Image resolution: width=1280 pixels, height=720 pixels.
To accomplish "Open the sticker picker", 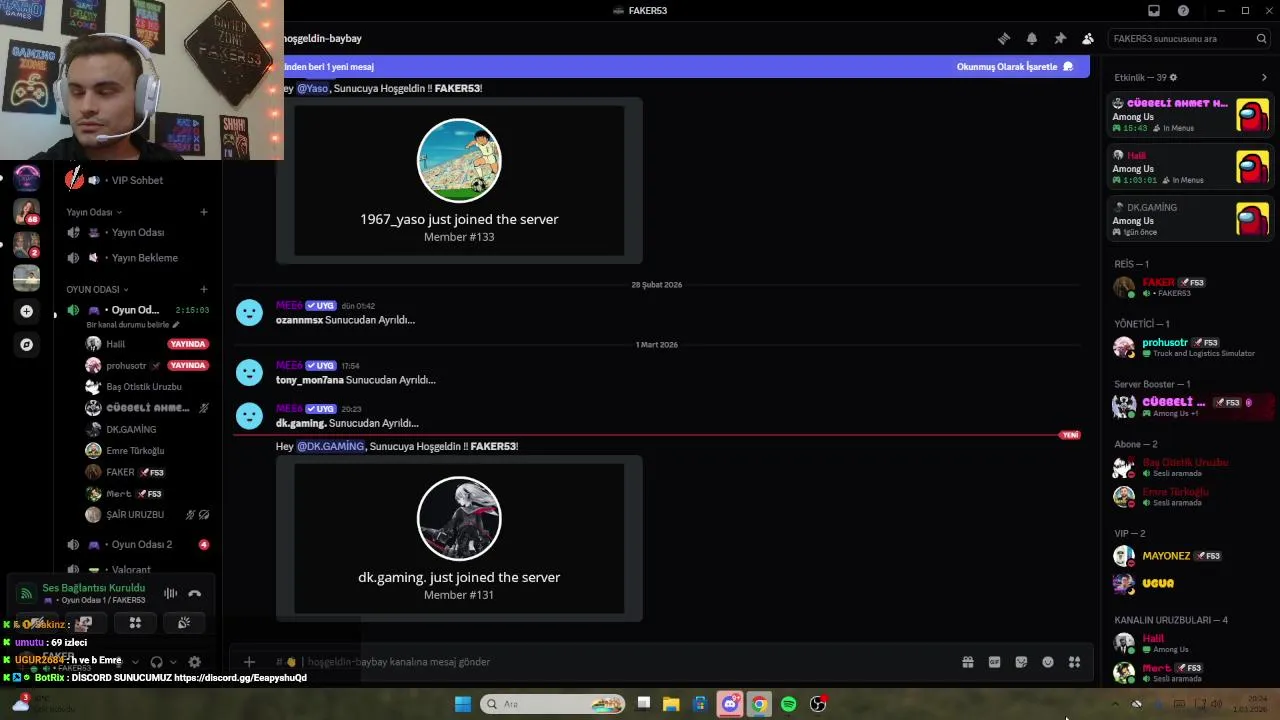I will [x=1021, y=662].
